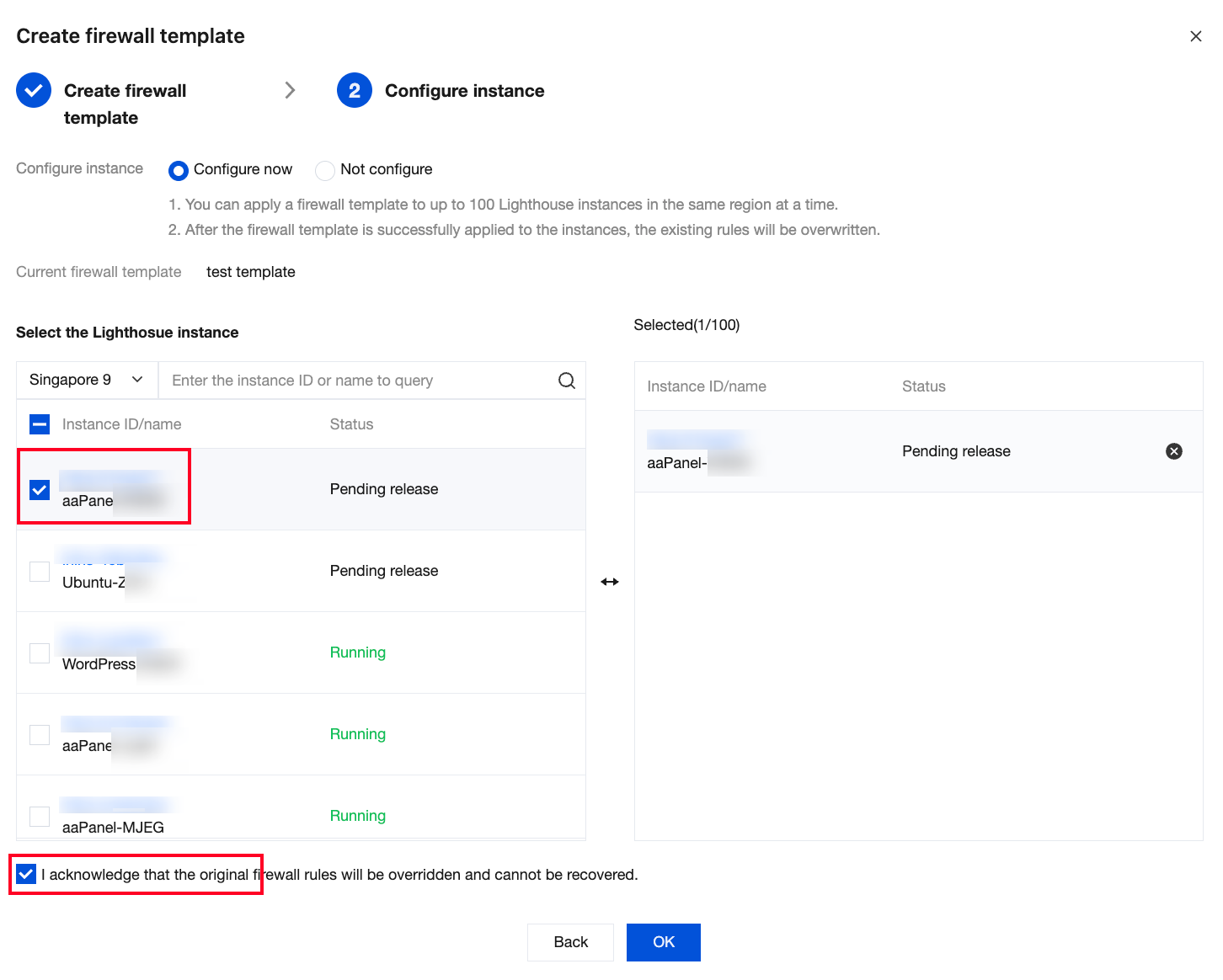Viewport: 1223px width, 980px height.
Task: Uncheck the first aaPanel instance checkbox
Action: click(40, 489)
